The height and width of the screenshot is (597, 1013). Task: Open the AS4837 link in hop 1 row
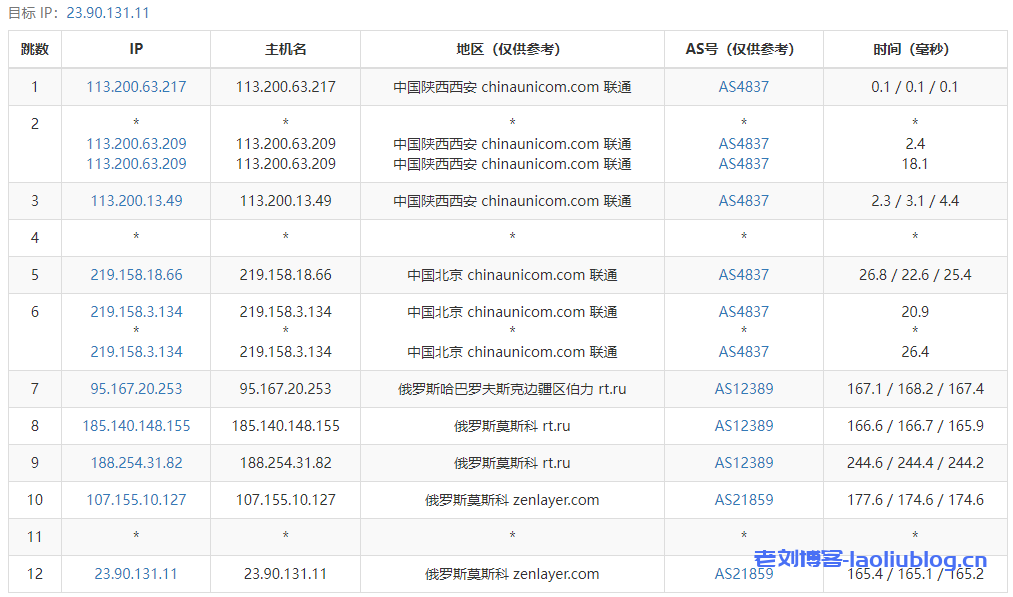click(x=743, y=87)
